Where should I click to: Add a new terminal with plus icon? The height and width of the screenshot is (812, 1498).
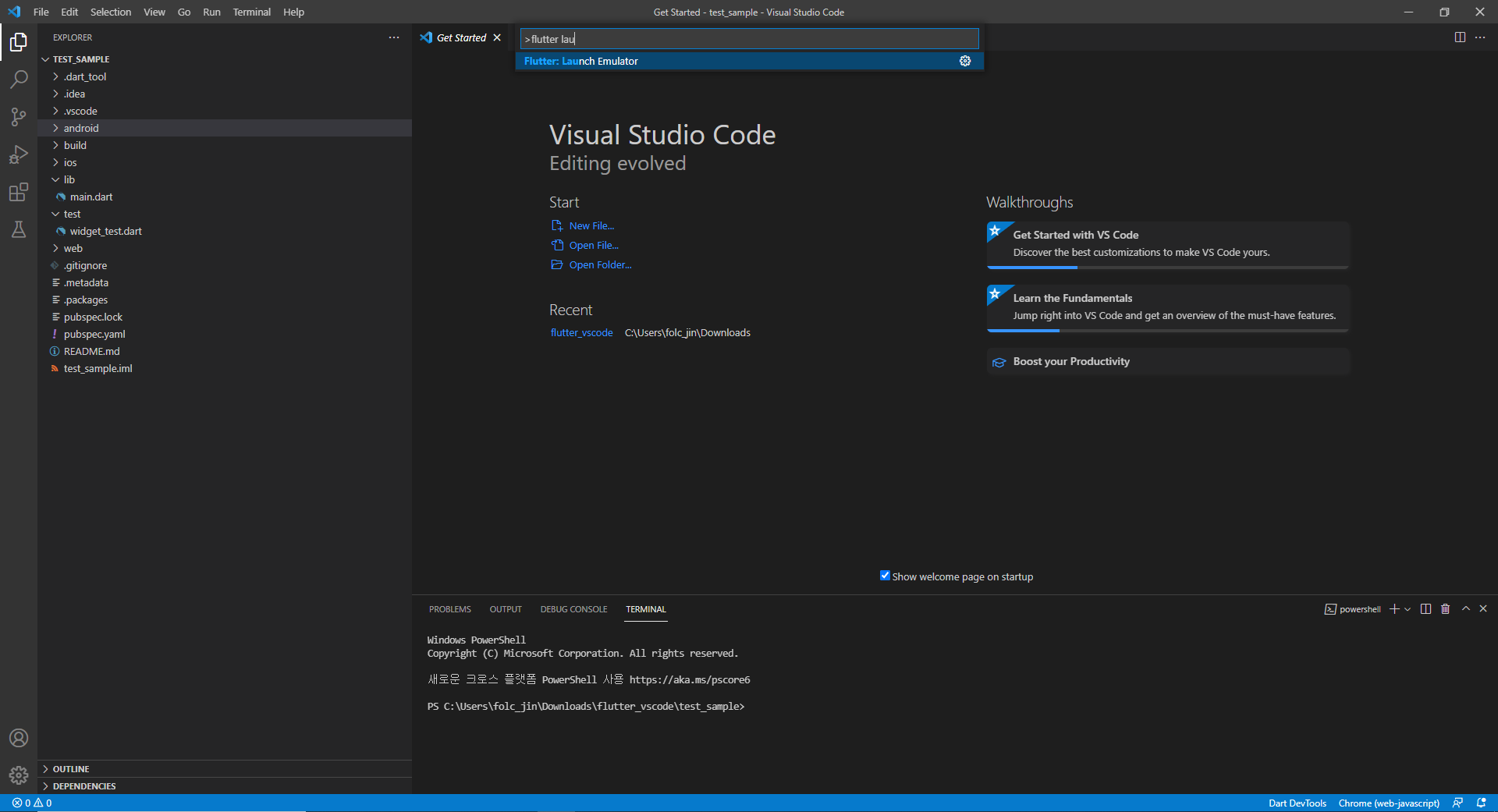[x=1394, y=609]
